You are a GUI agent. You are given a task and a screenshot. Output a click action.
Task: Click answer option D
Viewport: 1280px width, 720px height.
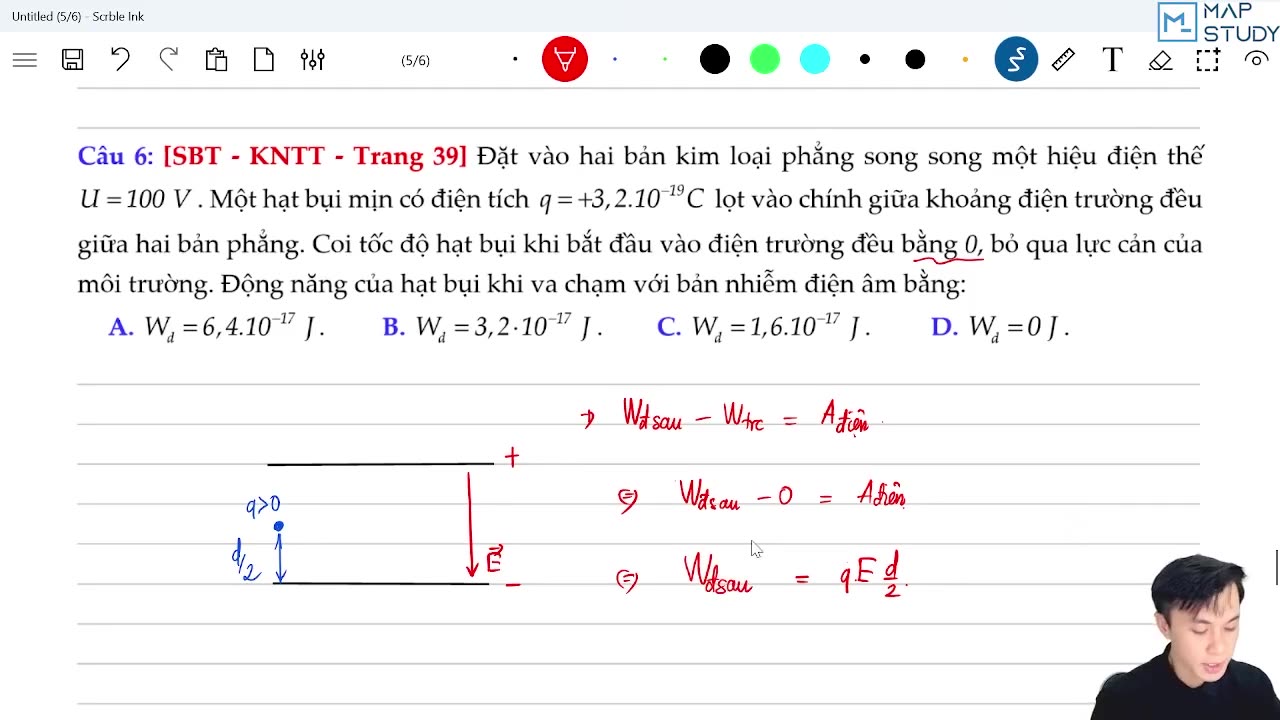coord(1000,328)
